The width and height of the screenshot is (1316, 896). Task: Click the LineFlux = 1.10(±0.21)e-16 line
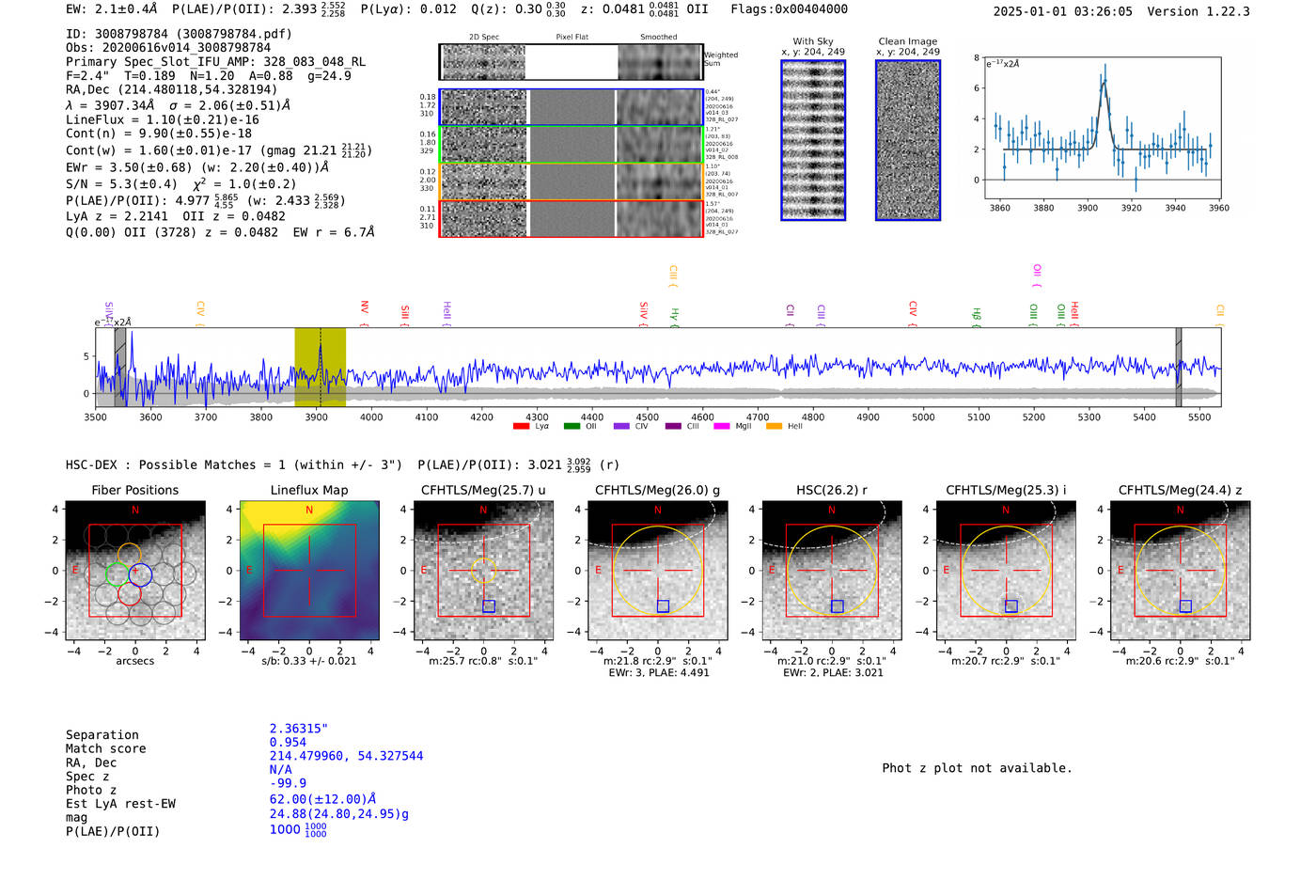pyautogui.click(x=163, y=120)
